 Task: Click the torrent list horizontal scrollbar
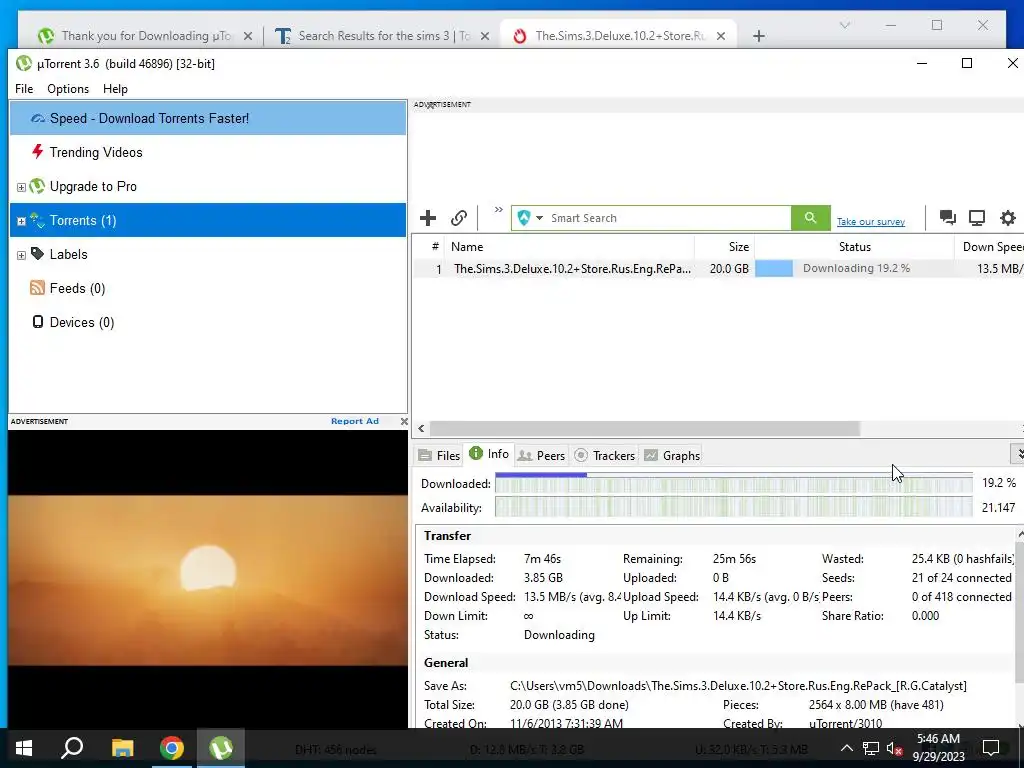tap(645, 428)
